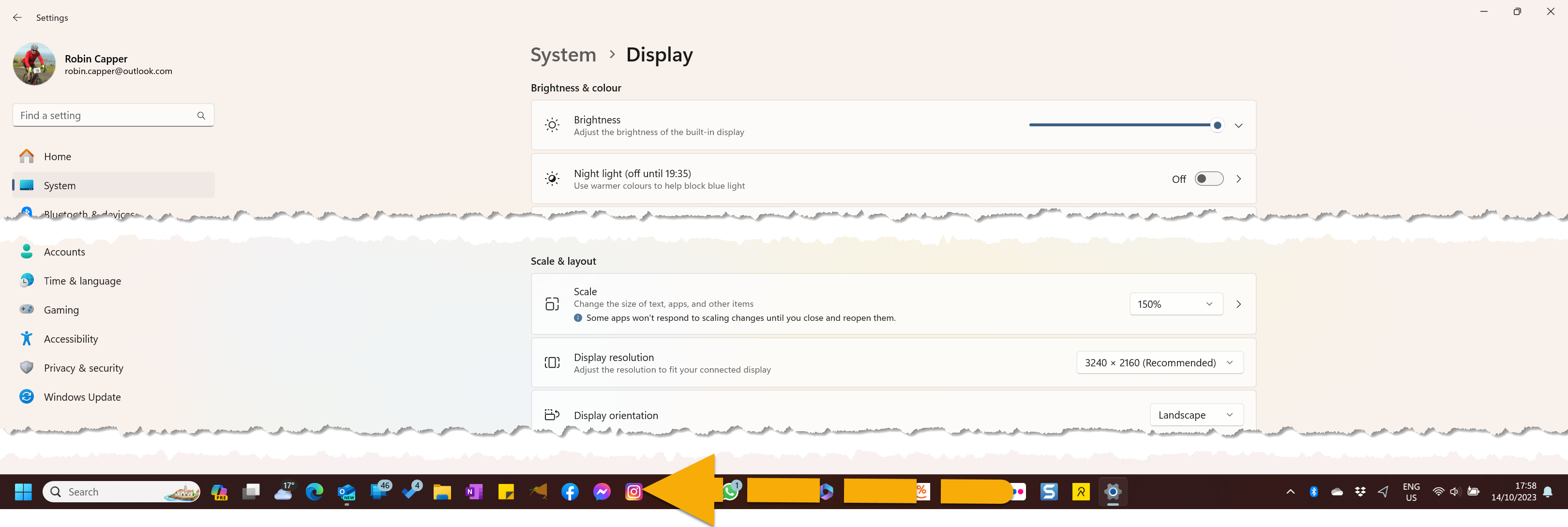
Task: Open Microsoft Edge from the taskbar
Action: tap(314, 492)
